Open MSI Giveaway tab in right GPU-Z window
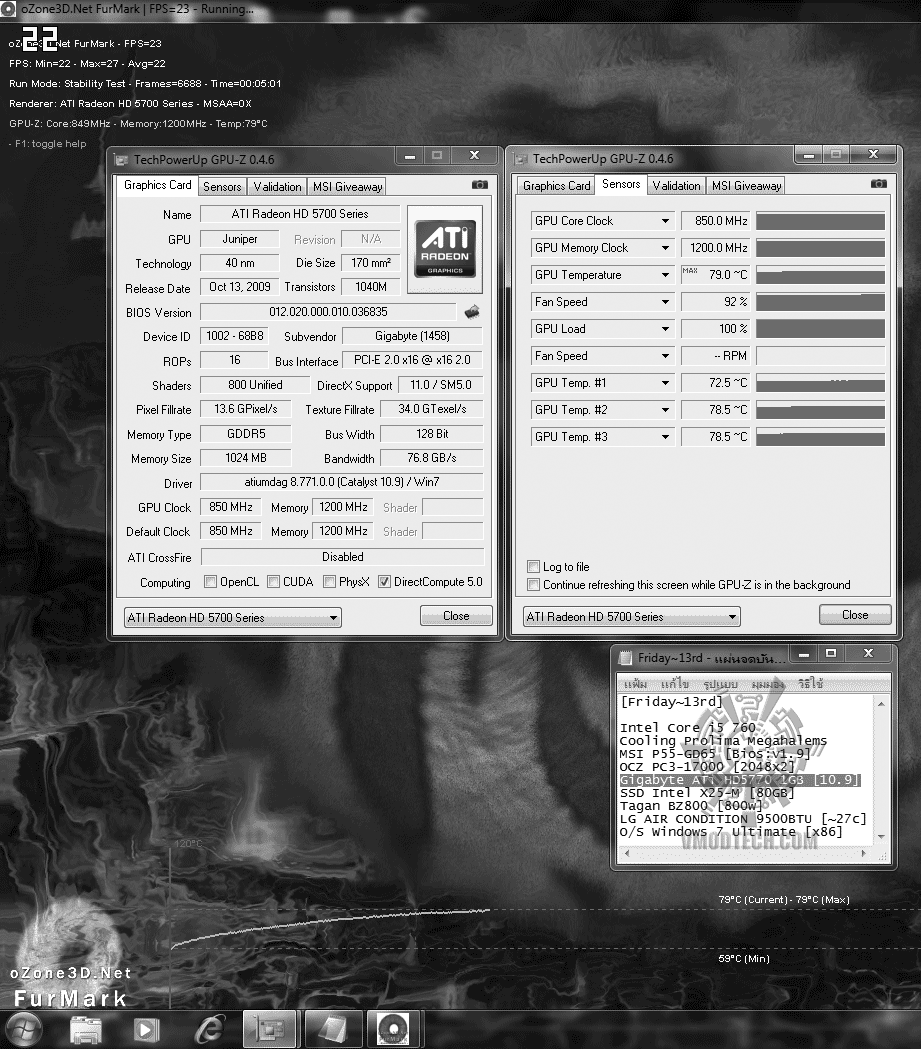 (746, 186)
